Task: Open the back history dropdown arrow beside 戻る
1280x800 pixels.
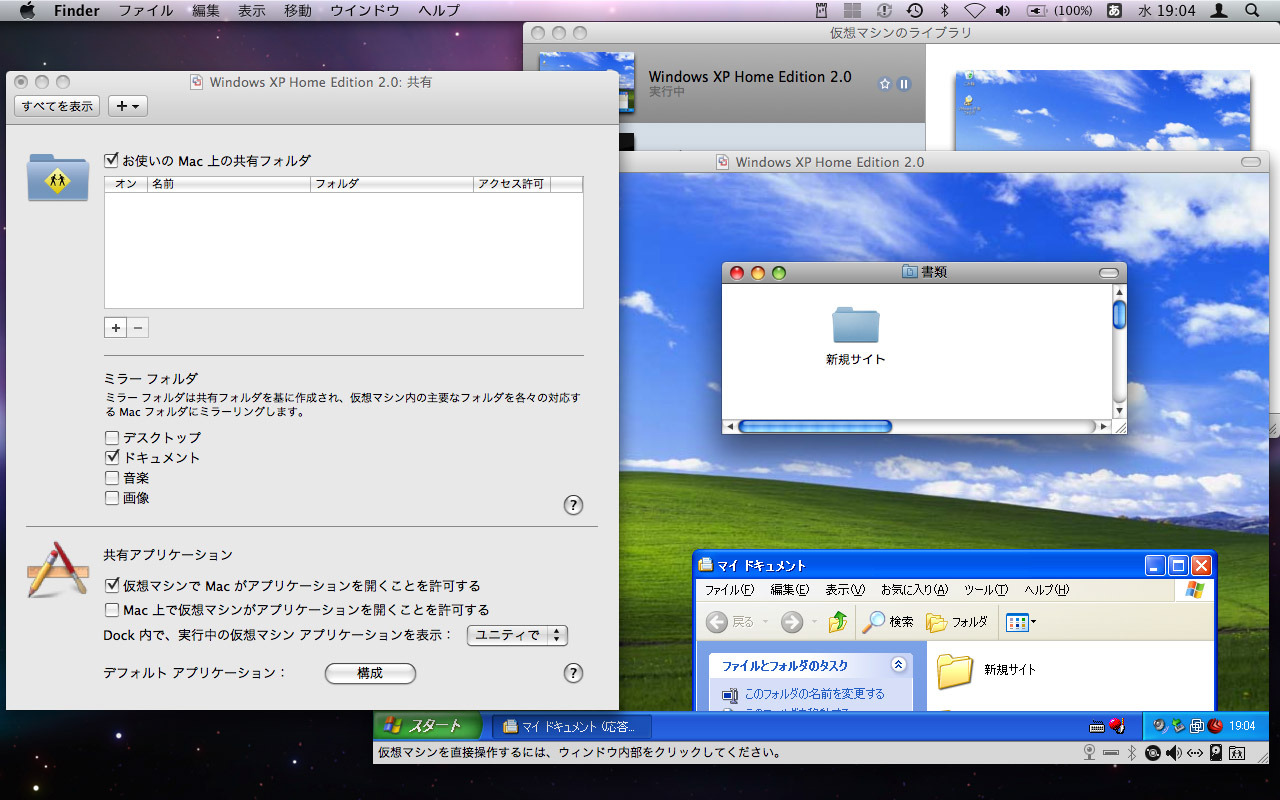Action: (766, 622)
